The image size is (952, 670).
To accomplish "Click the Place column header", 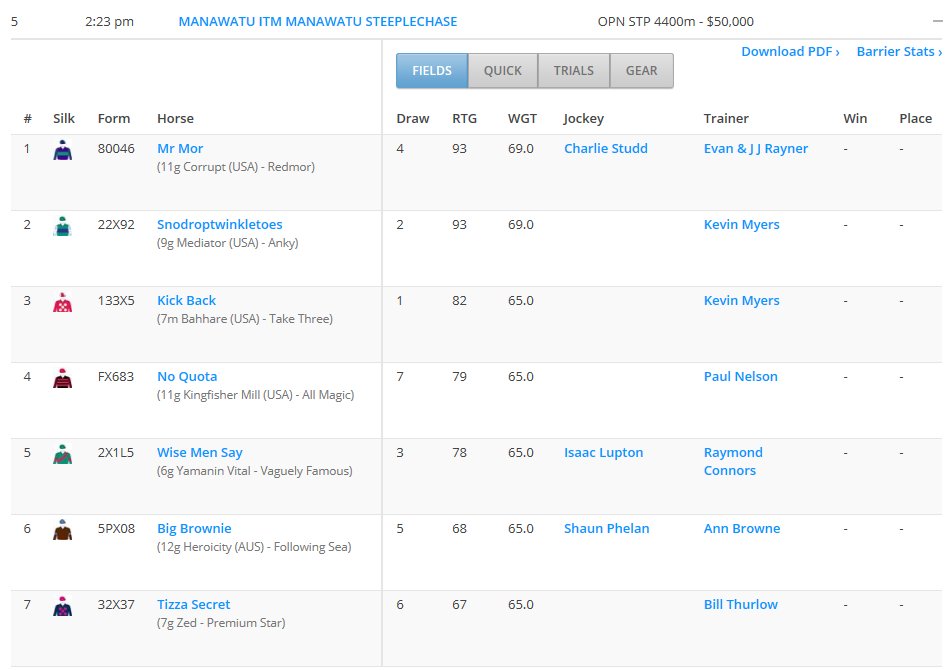I will pyautogui.click(x=916, y=118).
